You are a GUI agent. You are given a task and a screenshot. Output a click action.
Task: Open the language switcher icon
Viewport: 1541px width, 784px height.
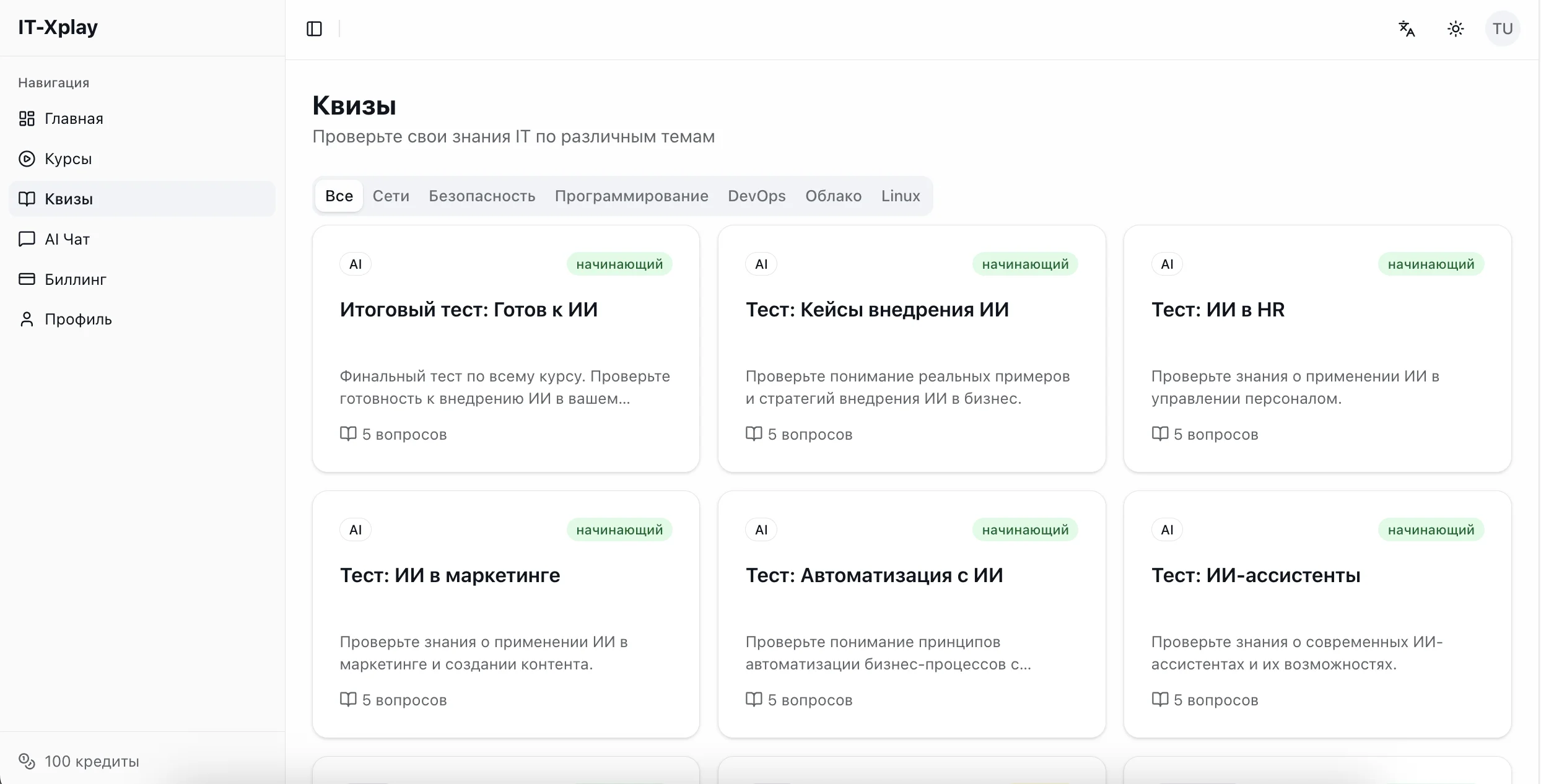tap(1407, 28)
